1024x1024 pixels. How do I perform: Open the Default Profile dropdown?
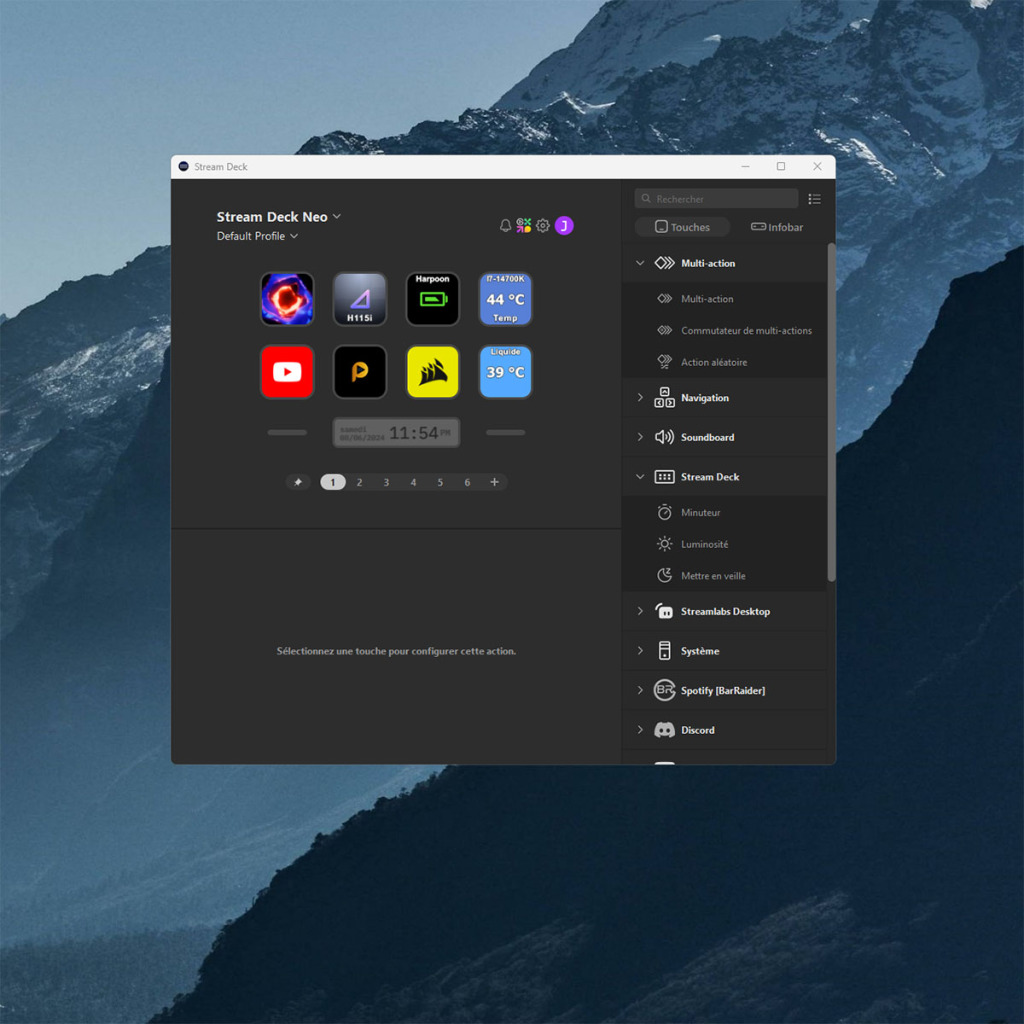tap(257, 236)
